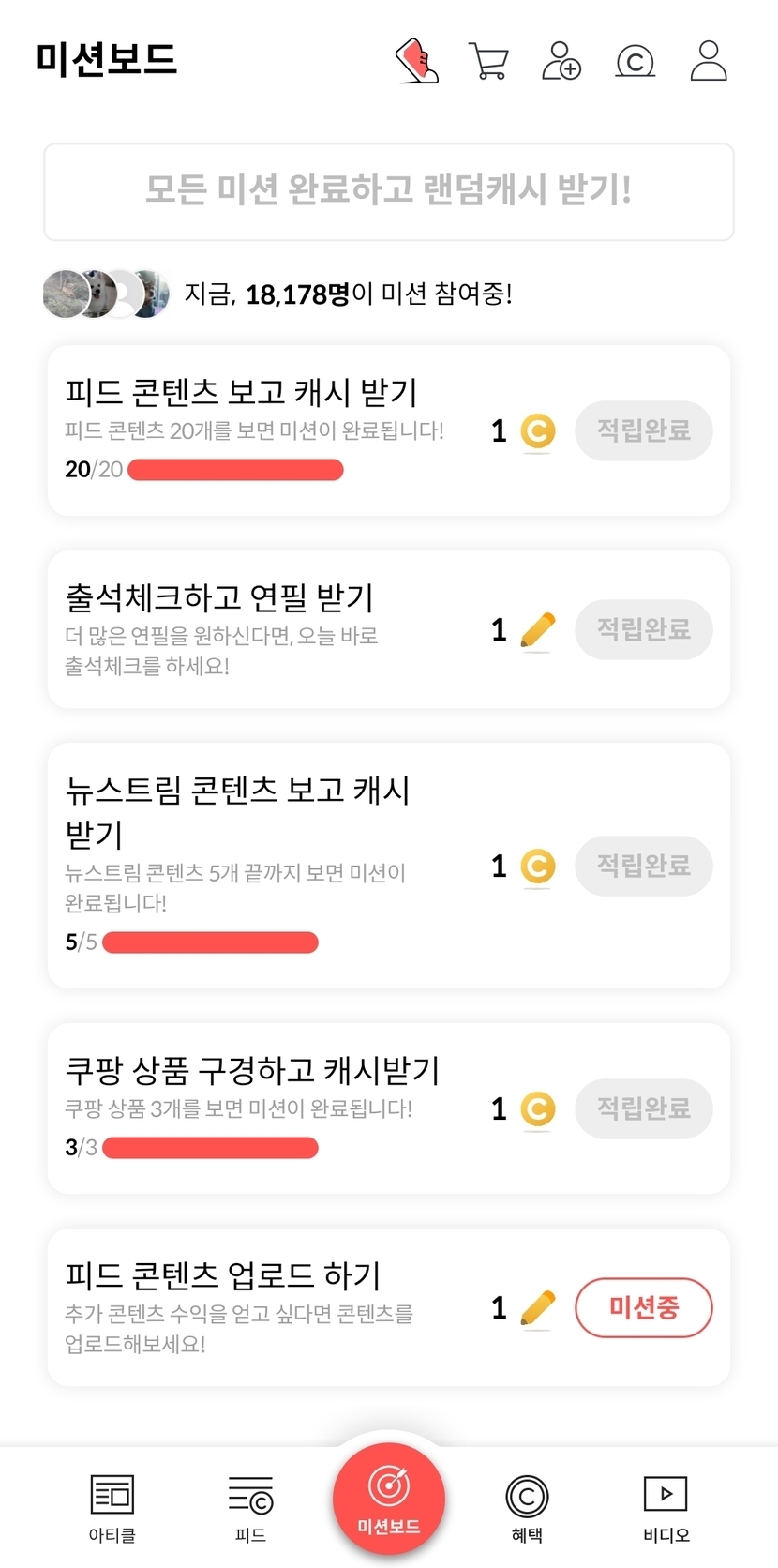Switch to the 아티클 tab
This screenshot has height=1568, width=778.
pyautogui.click(x=112, y=1507)
